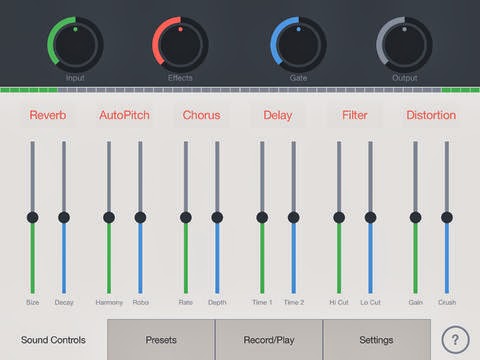
Task: Click the red Effects knob
Action: pyautogui.click(x=180, y=44)
